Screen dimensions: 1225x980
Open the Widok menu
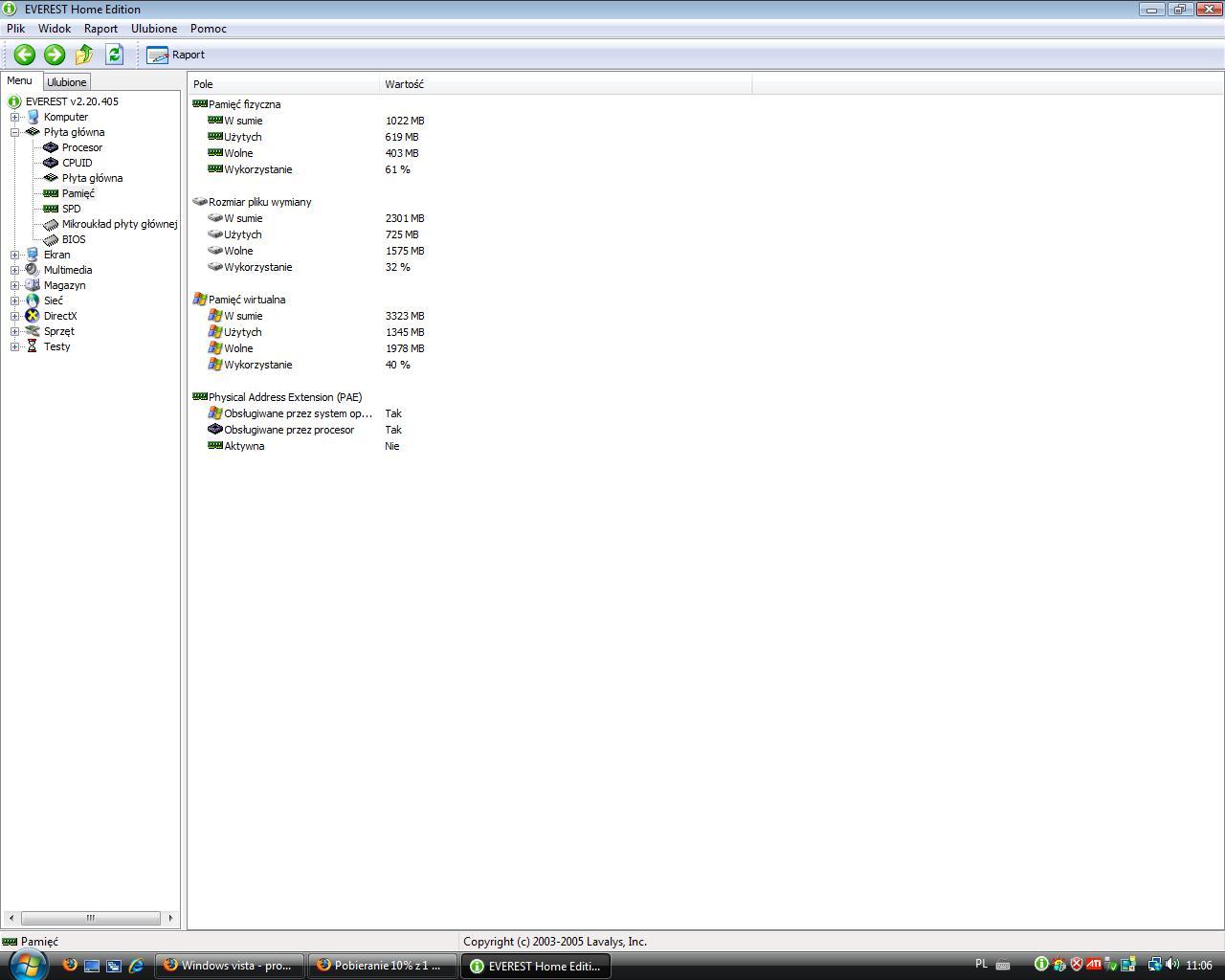(55, 29)
